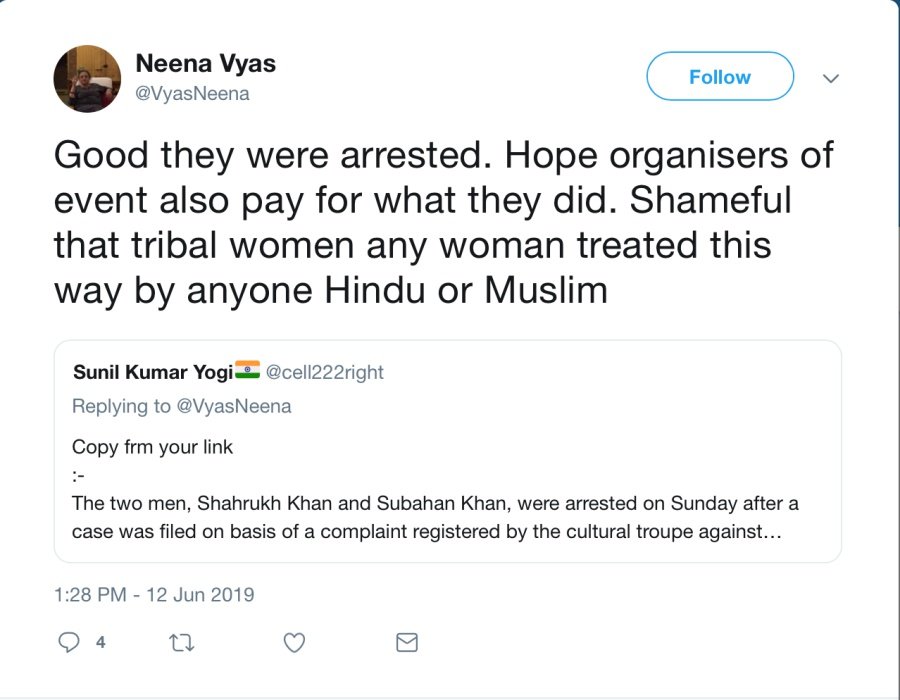Click @VyasNeena in the "Replying to" line
Viewport: 900px width, 700px height.
pos(234,406)
